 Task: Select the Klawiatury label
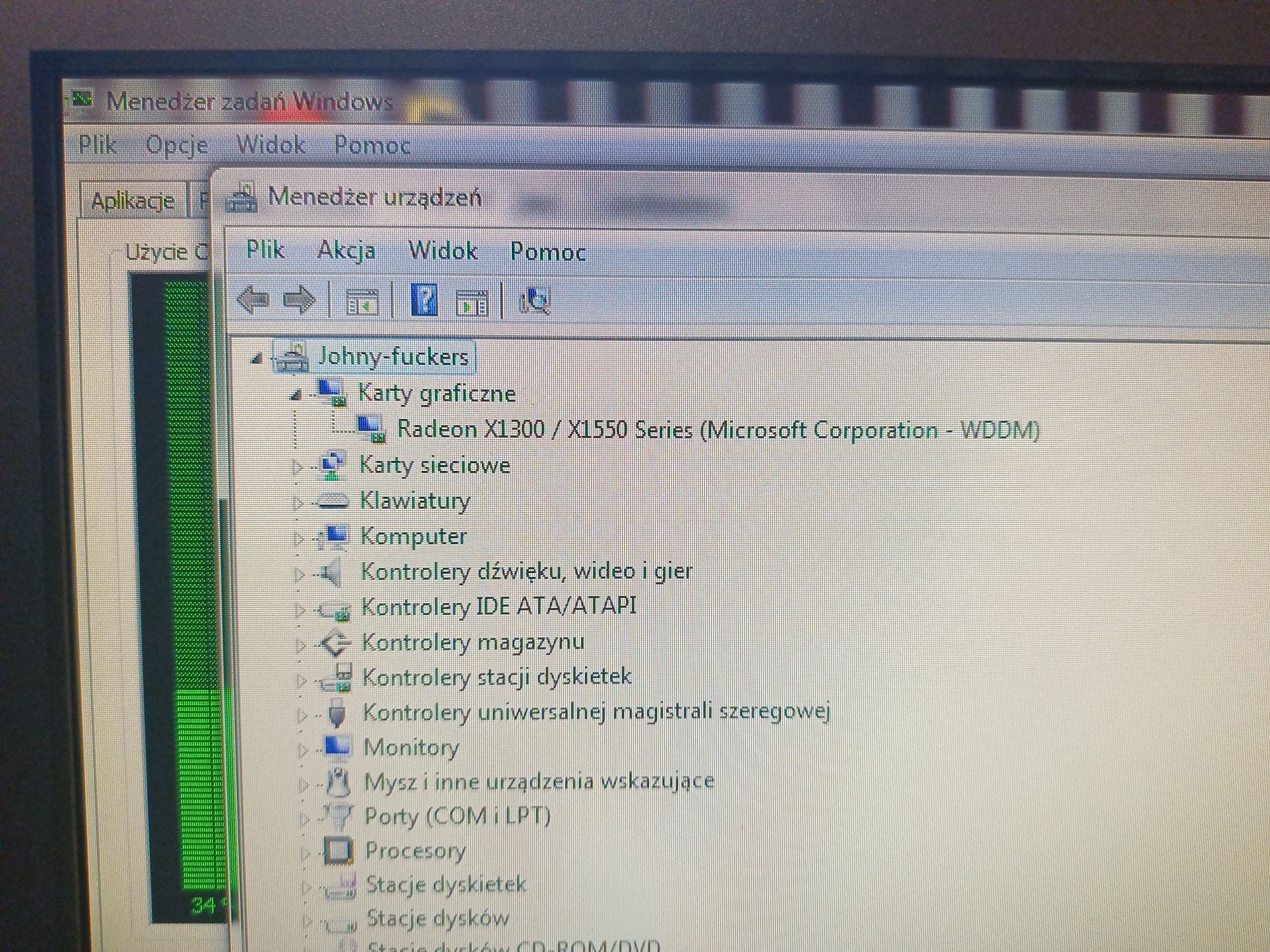coord(415,501)
